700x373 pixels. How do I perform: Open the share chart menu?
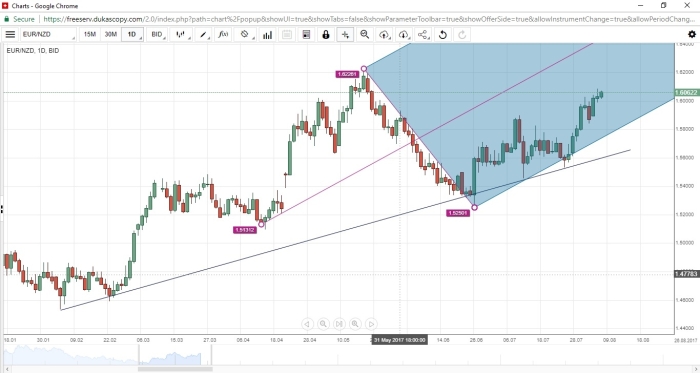[423, 34]
